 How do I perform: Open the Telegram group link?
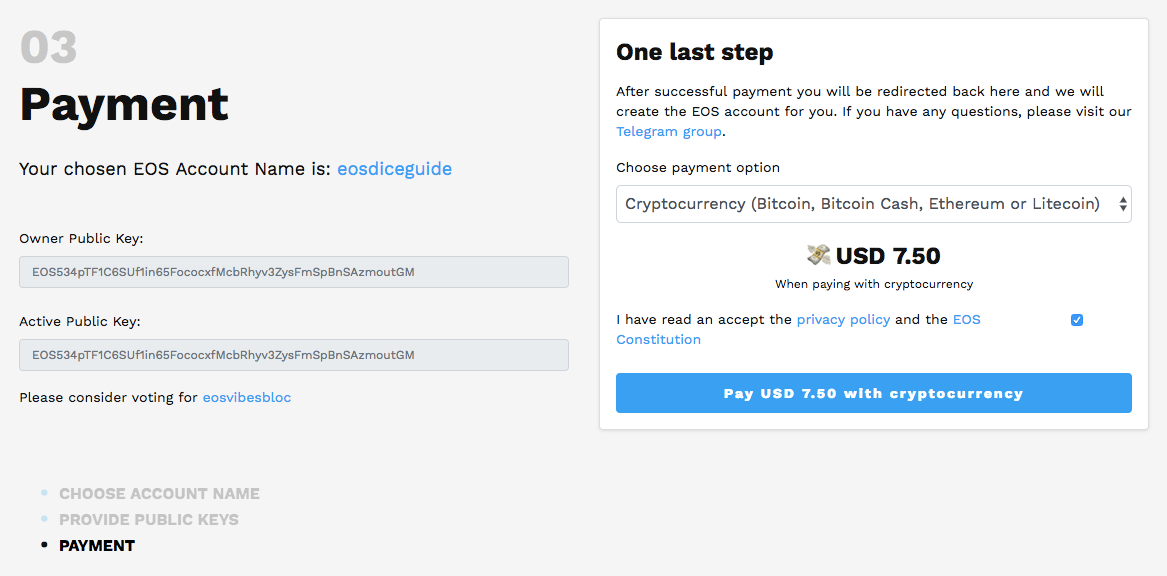[668, 131]
